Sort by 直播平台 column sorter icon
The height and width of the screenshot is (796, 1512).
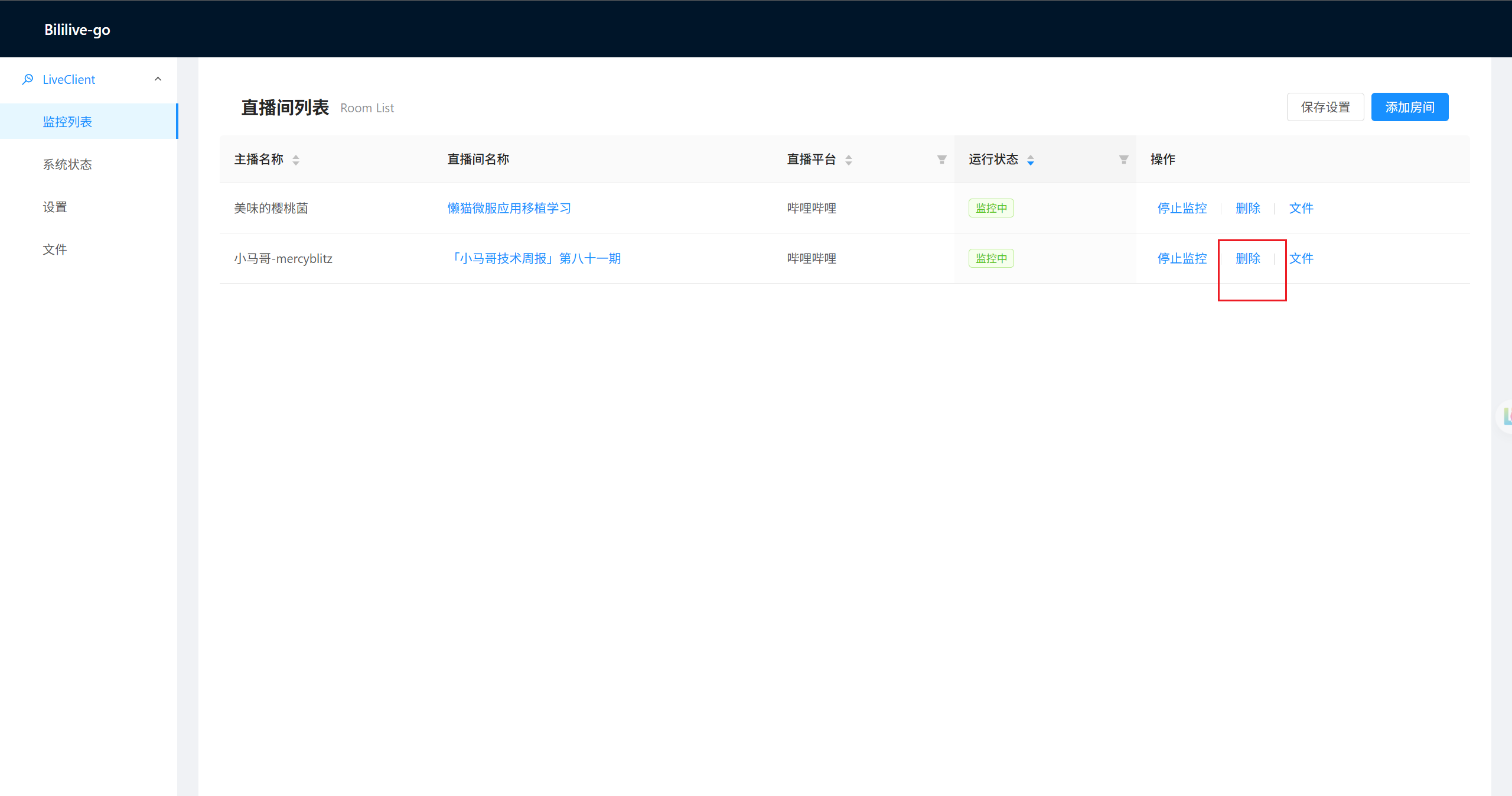tap(849, 160)
